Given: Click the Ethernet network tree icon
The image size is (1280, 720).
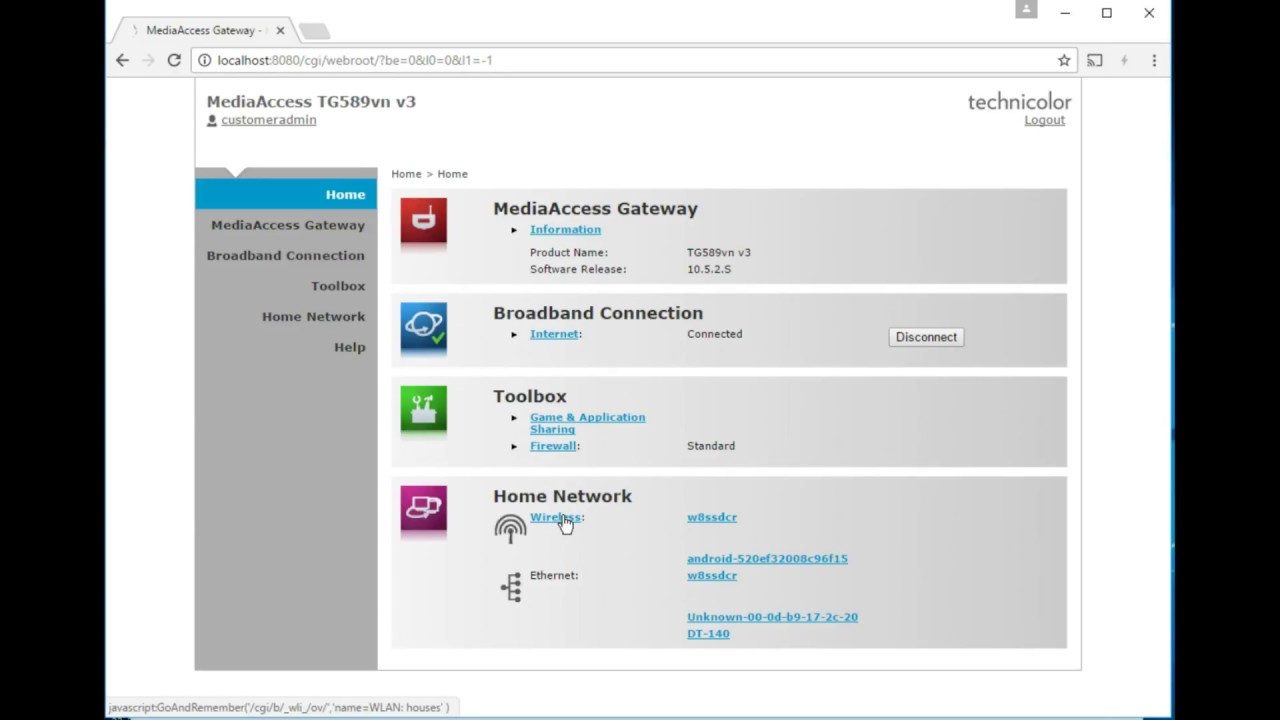Looking at the screenshot, I should (x=512, y=587).
